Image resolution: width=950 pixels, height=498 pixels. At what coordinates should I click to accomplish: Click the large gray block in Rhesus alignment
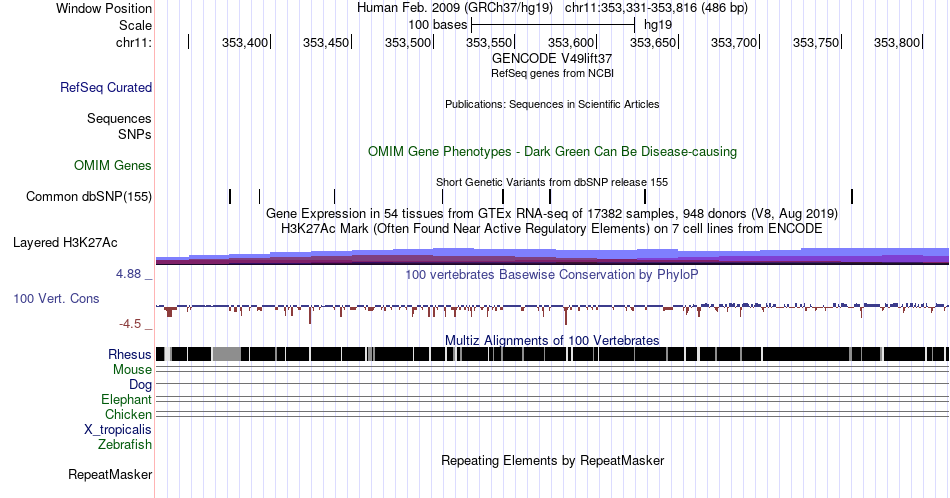227,354
